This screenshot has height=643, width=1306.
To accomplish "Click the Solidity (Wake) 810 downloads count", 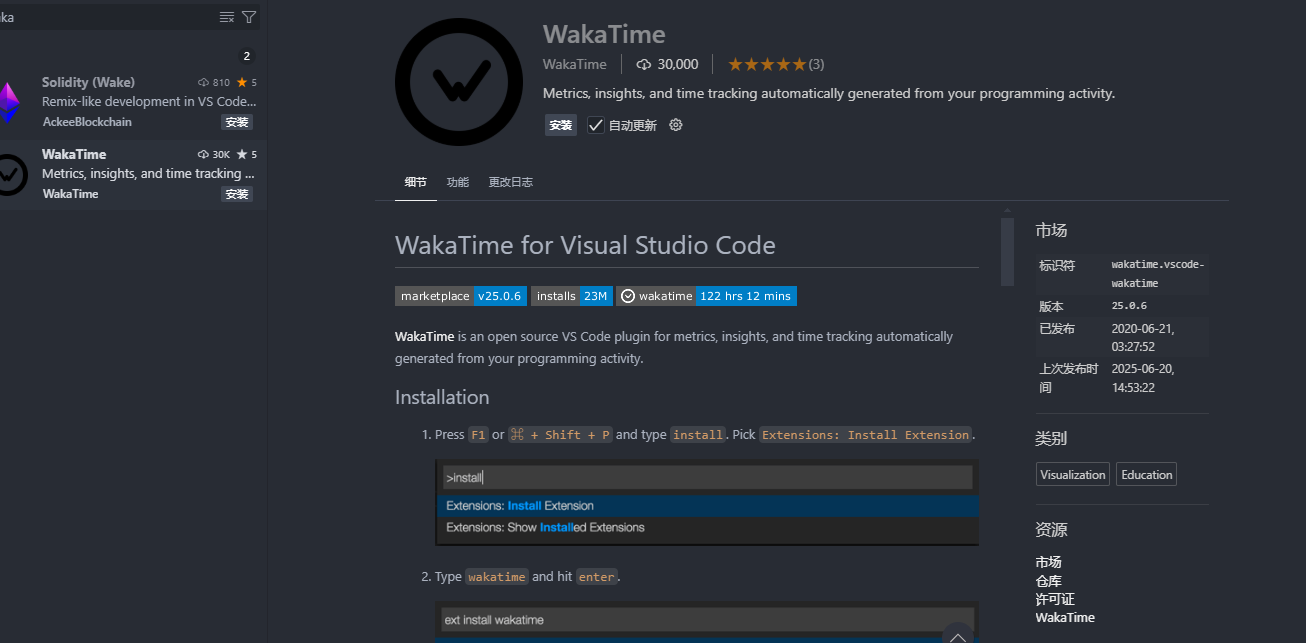I will pos(215,82).
